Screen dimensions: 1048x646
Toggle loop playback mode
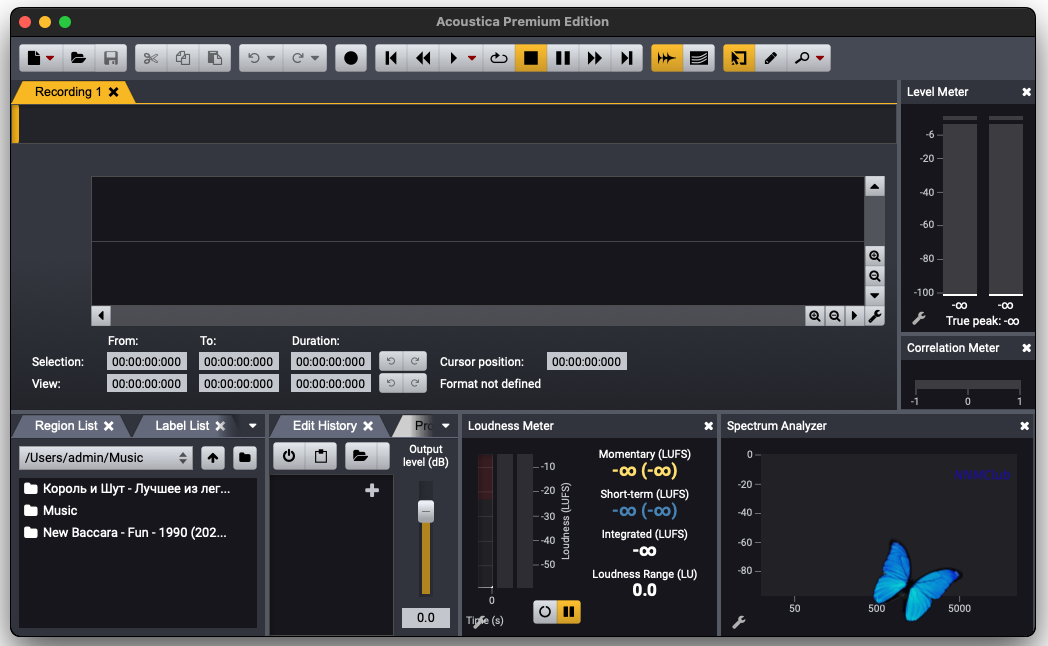click(499, 58)
